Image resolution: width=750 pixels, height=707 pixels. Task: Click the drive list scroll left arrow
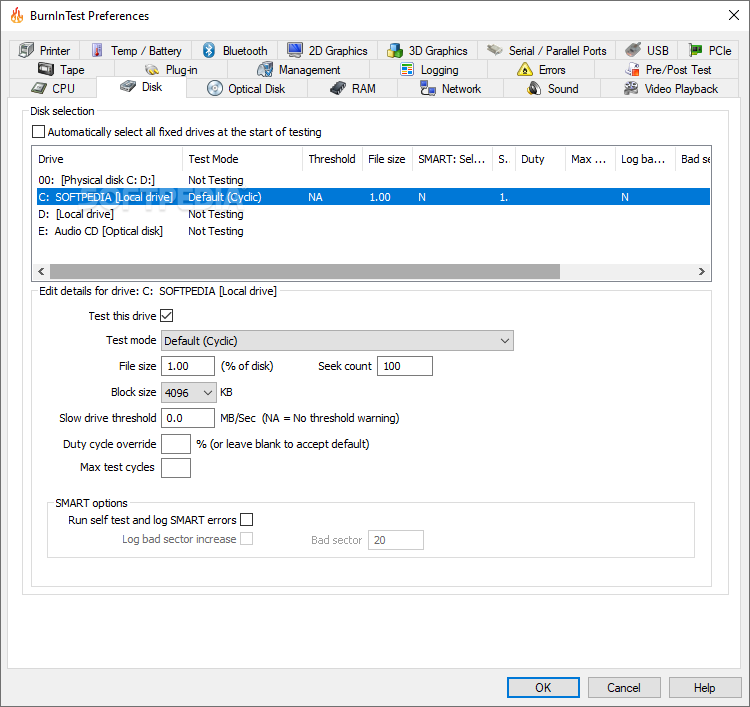pyautogui.click(x=41, y=271)
